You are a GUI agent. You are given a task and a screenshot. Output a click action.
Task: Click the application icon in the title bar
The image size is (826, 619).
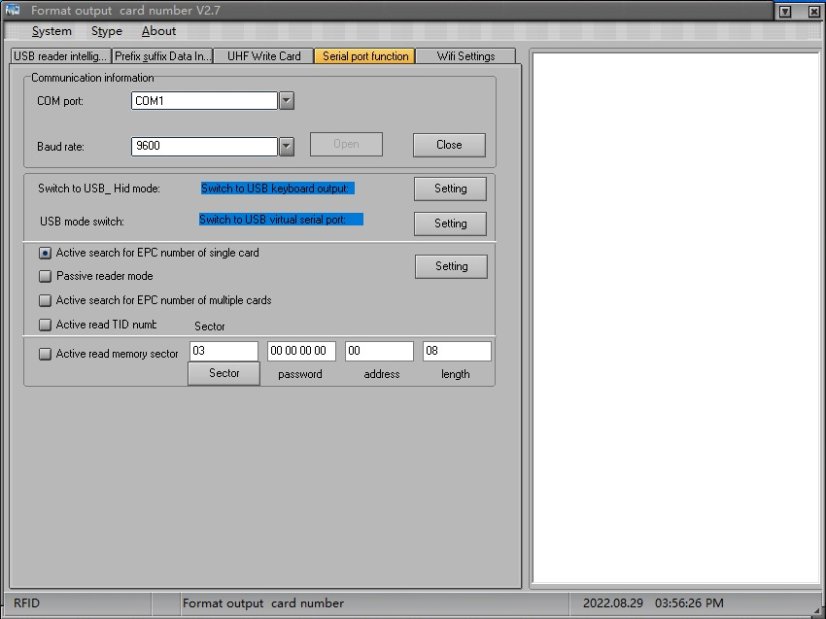14,10
